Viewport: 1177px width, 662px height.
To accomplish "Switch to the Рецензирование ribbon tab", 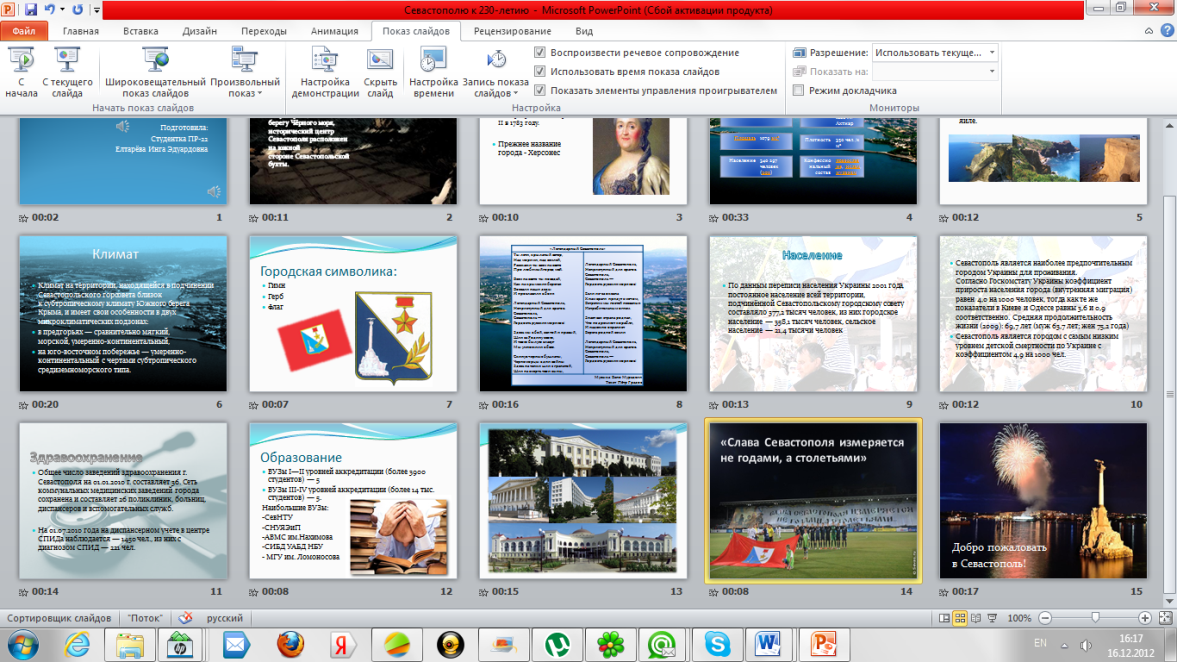I will (x=512, y=31).
